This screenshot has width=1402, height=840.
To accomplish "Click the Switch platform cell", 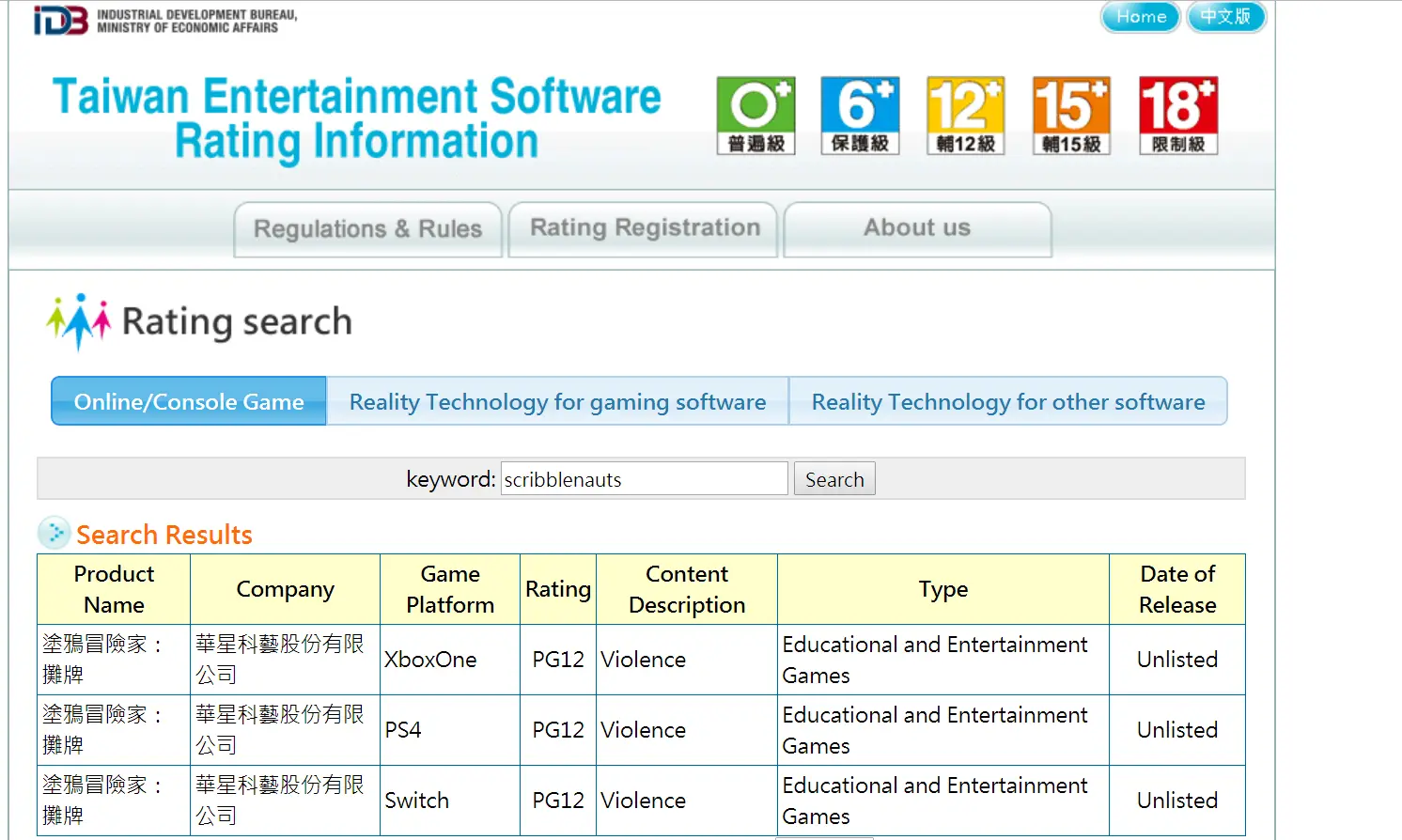I will click(450, 801).
